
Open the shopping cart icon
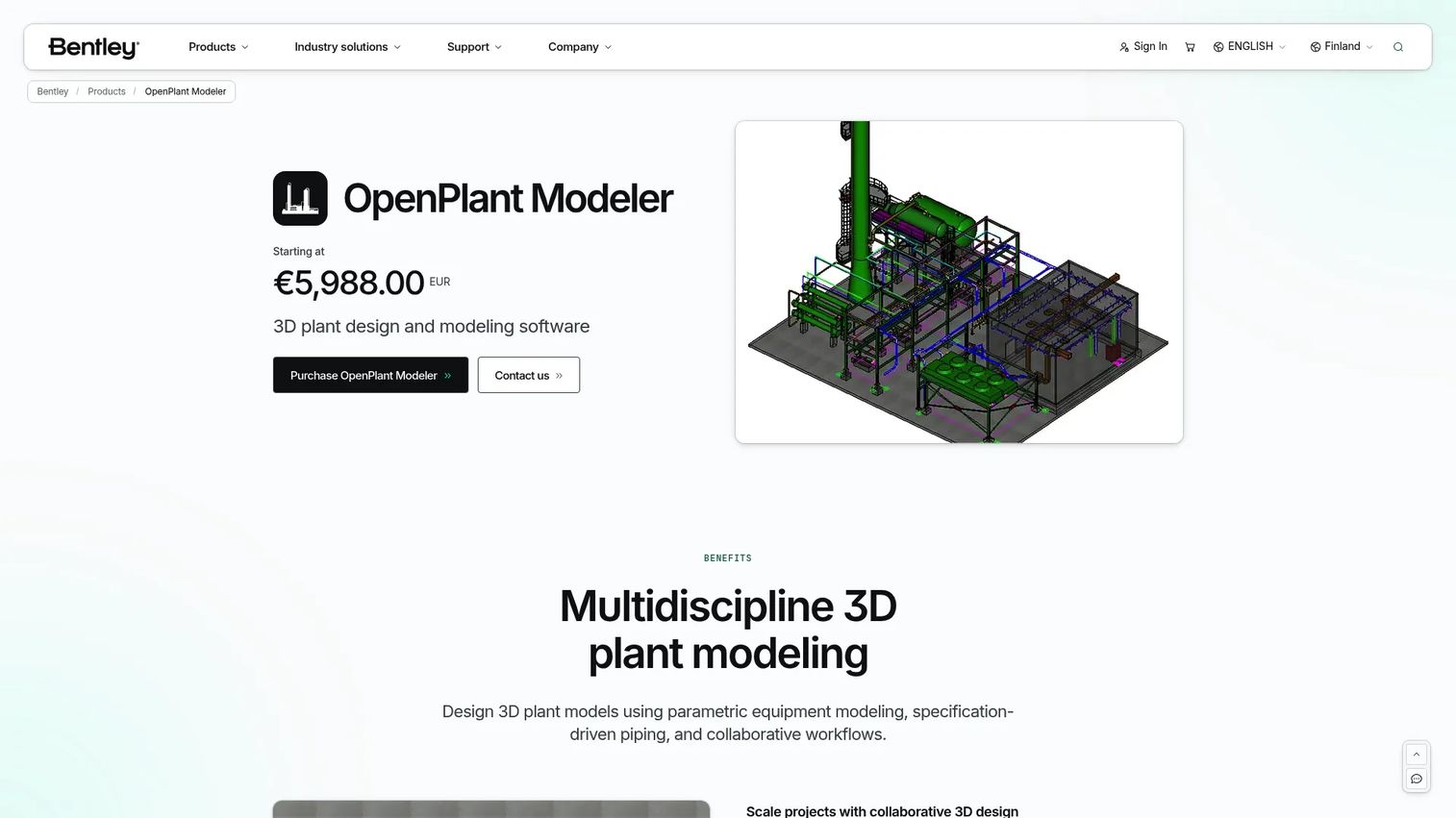click(x=1190, y=47)
